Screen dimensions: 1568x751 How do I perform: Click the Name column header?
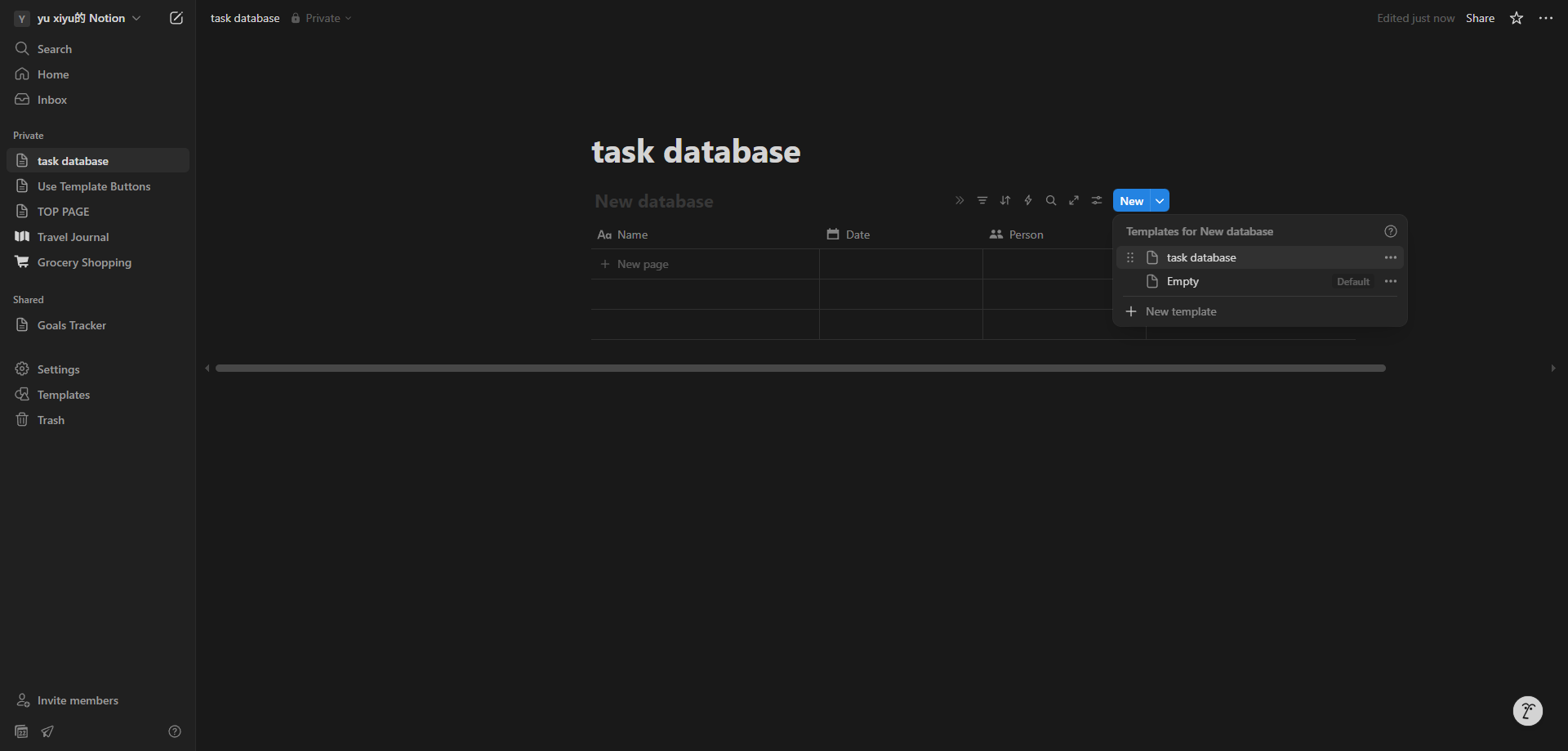click(705, 235)
